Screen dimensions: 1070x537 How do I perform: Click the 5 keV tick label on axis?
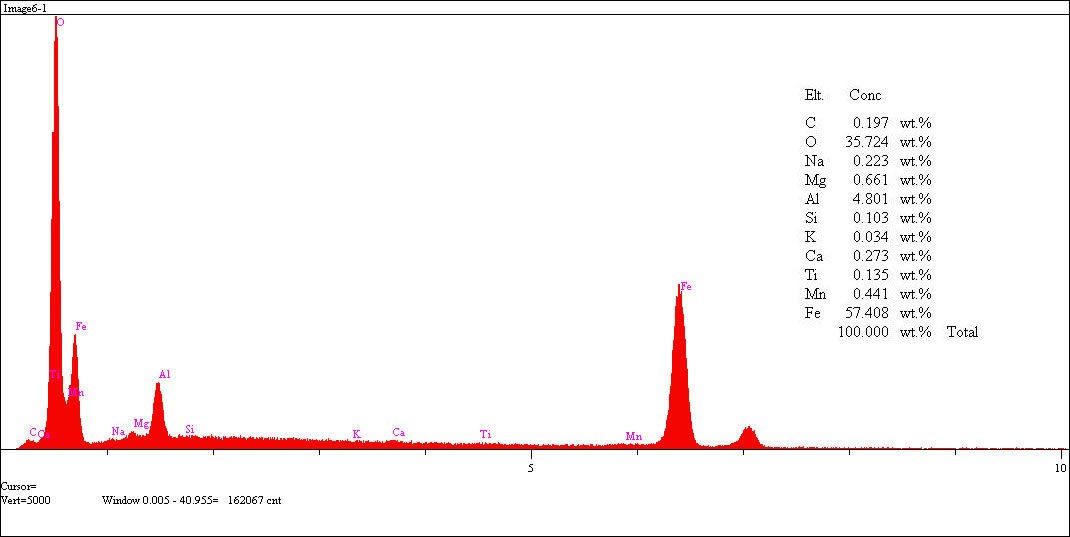pos(531,467)
